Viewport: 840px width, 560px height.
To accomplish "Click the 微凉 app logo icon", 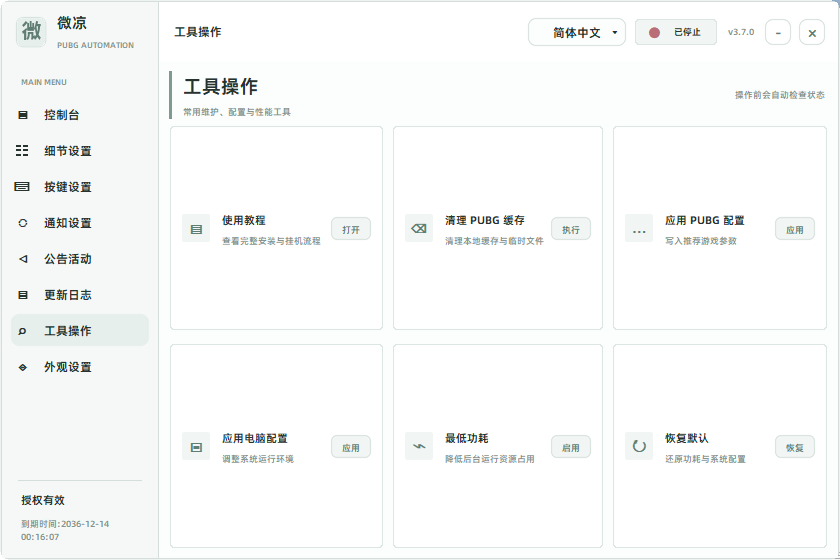I will click(x=31, y=32).
